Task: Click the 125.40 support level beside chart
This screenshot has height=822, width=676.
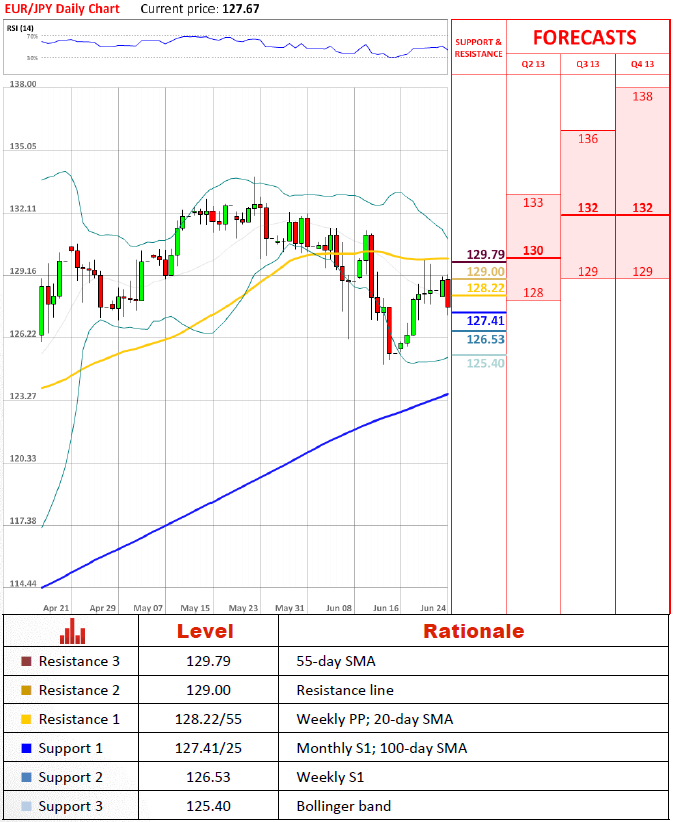Action: click(x=486, y=363)
